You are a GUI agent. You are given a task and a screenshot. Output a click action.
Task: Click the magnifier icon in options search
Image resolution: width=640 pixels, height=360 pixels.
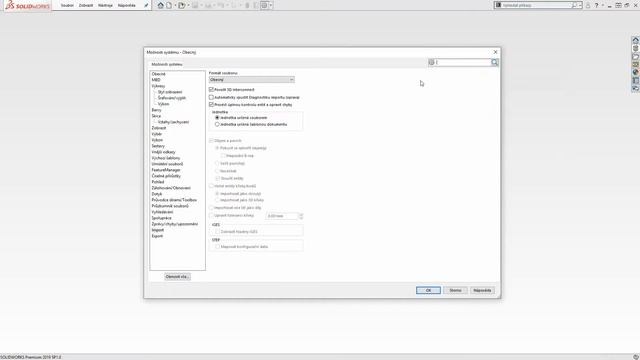(x=495, y=62)
